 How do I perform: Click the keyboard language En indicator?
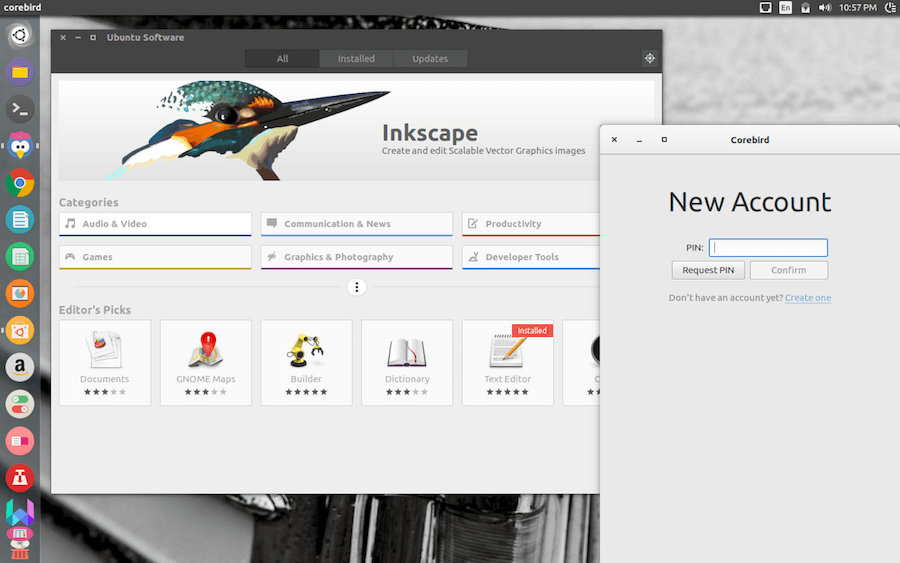point(785,7)
